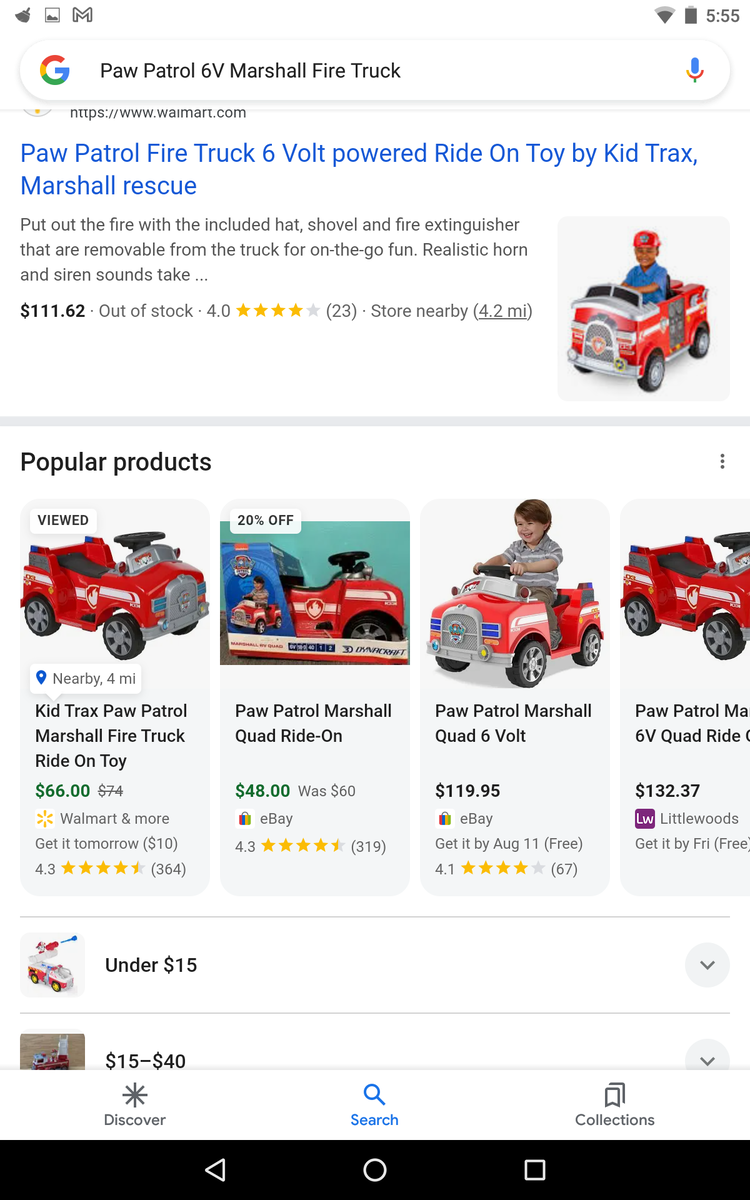Open the Gmail notification icon in status bar
The image size is (750, 1200).
click(x=83, y=15)
